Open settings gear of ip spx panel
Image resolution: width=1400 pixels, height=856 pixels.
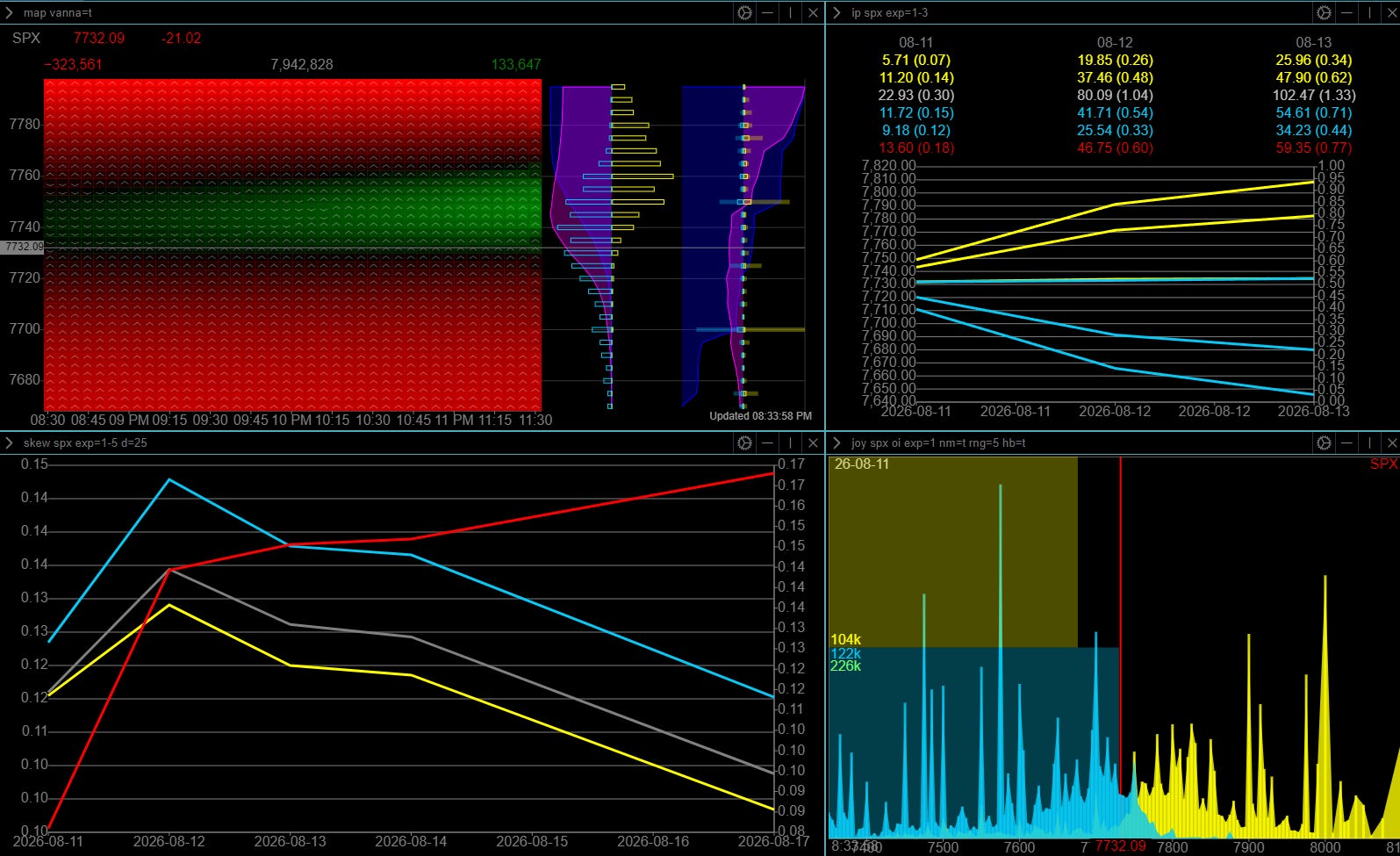point(1324,12)
